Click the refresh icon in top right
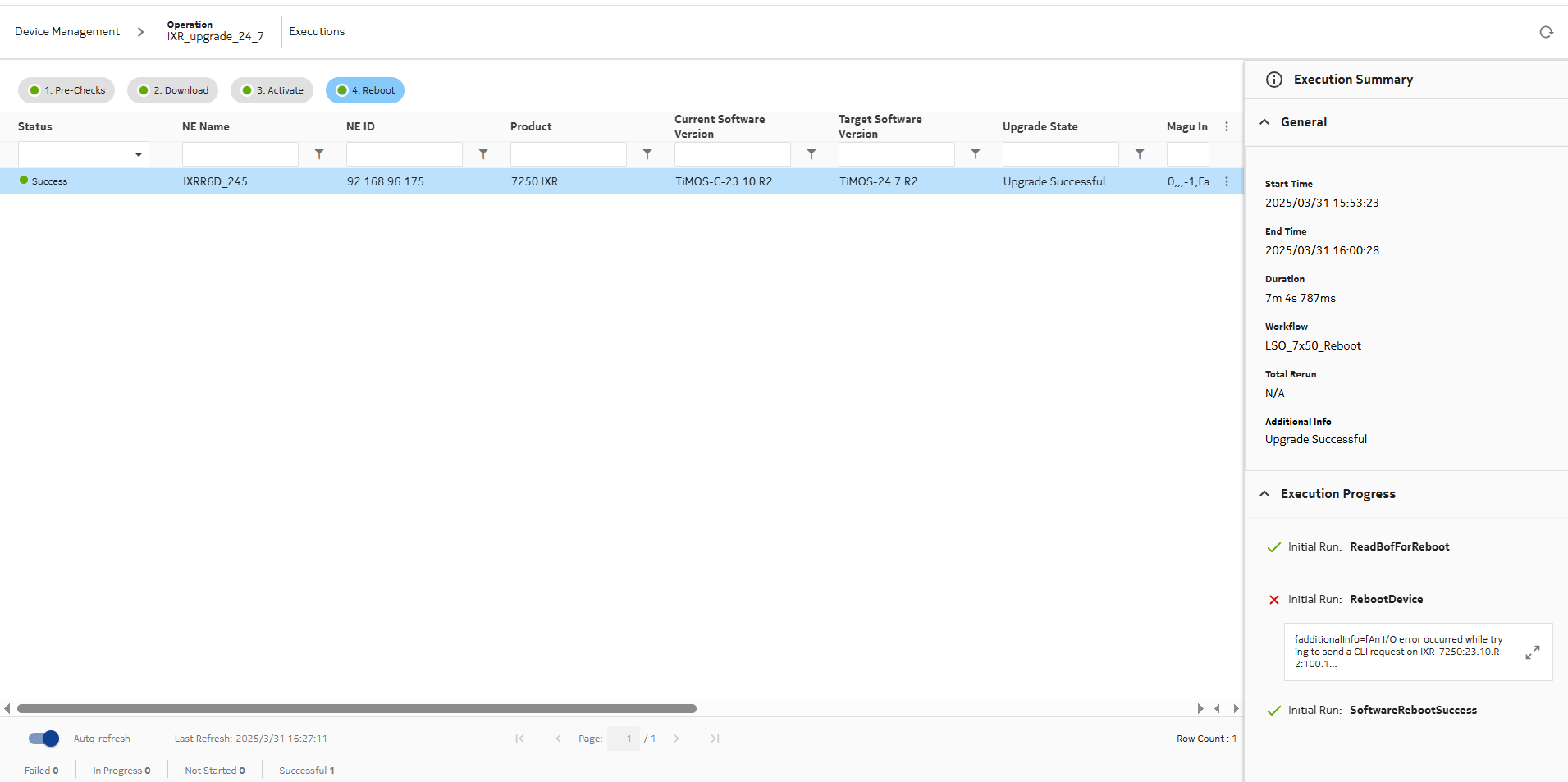The width and height of the screenshot is (1568, 782). 1546,32
